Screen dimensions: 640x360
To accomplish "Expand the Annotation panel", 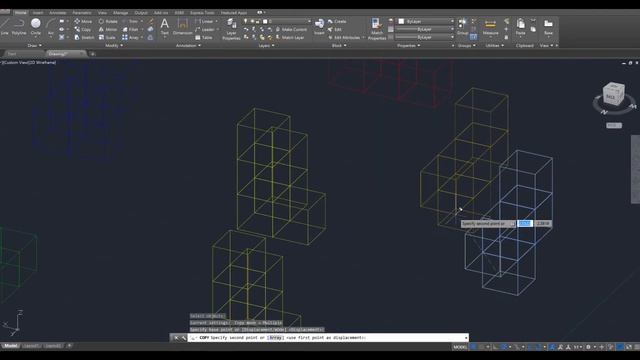I will pos(188,46).
